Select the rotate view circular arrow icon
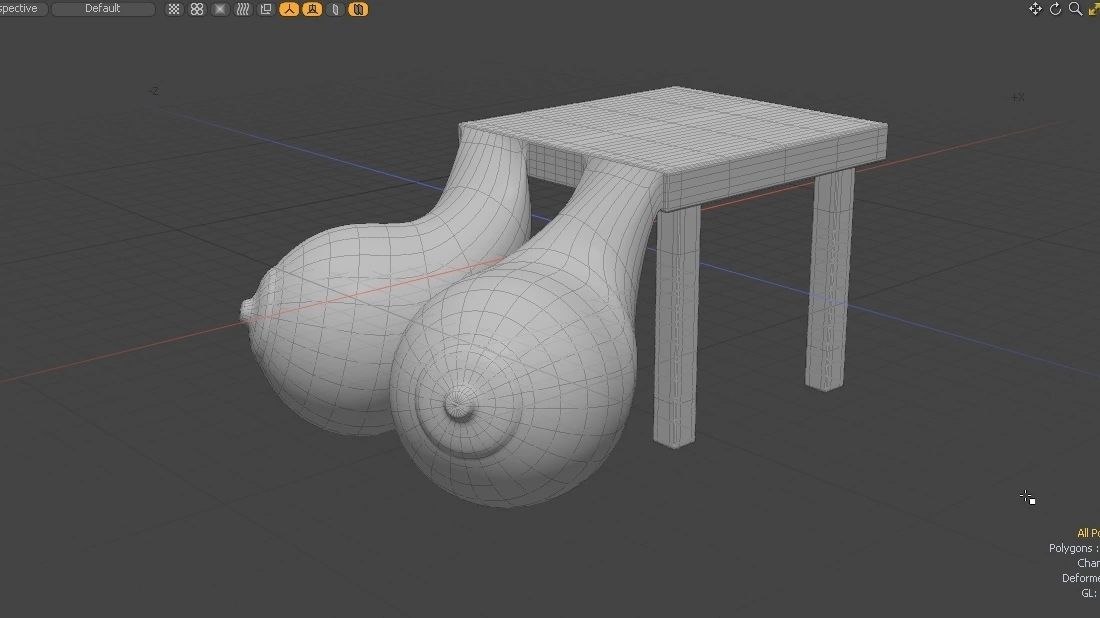This screenshot has width=1100, height=618. tap(1055, 8)
